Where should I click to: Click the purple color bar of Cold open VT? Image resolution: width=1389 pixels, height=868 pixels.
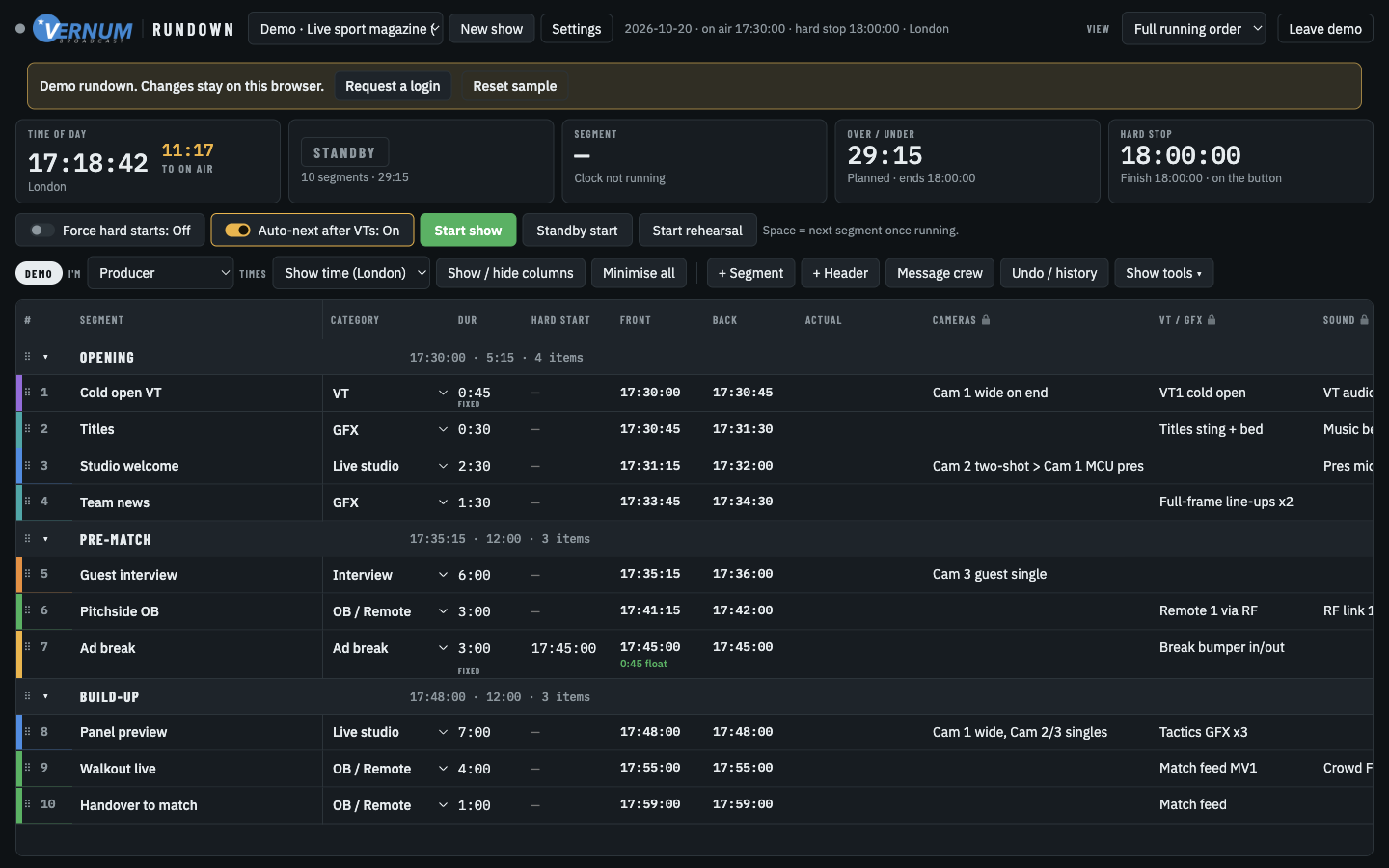(x=19, y=393)
